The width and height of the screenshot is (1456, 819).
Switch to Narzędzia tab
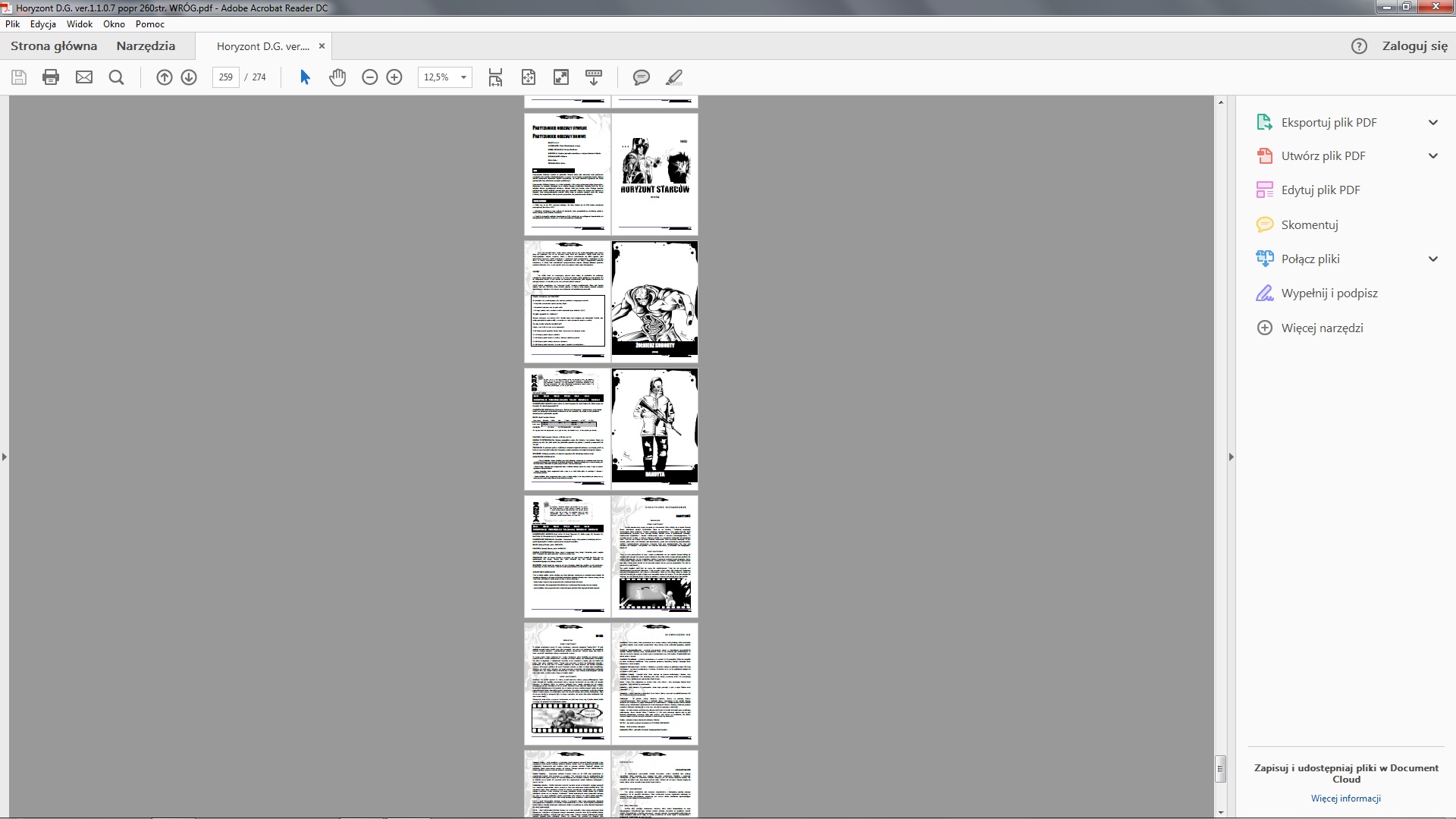[146, 45]
